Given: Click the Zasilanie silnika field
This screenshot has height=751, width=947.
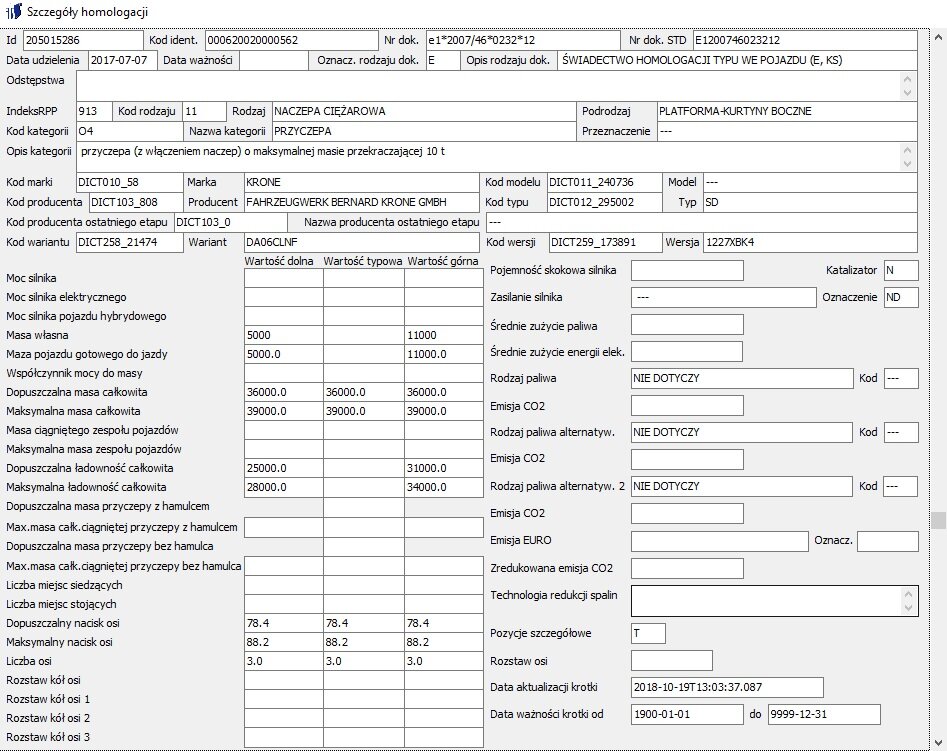Looking at the screenshot, I should pyautogui.click(x=724, y=297).
